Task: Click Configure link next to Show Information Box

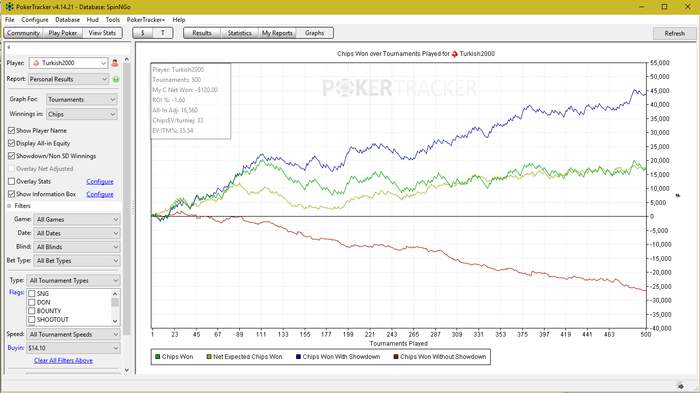Action: pyautogui.click(x=100, y=194)
